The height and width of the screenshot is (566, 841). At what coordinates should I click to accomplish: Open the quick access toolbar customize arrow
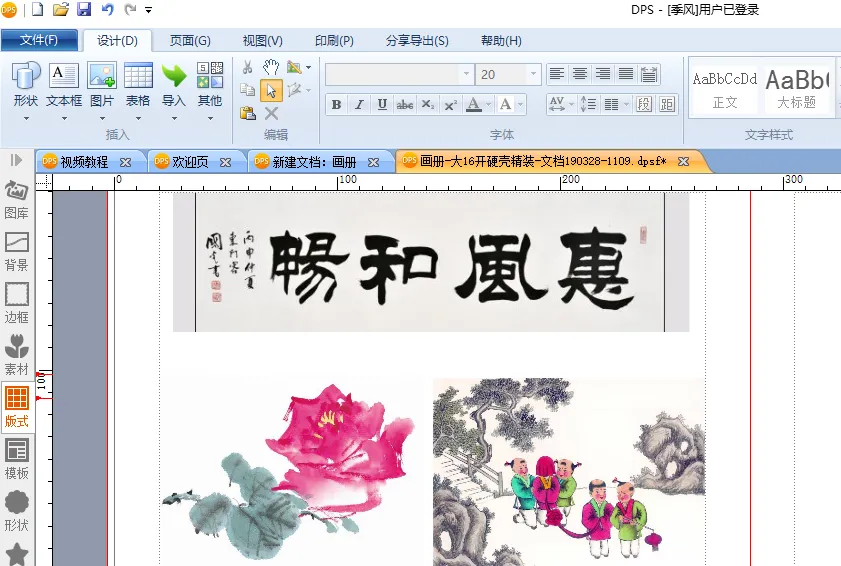[149, 10]
